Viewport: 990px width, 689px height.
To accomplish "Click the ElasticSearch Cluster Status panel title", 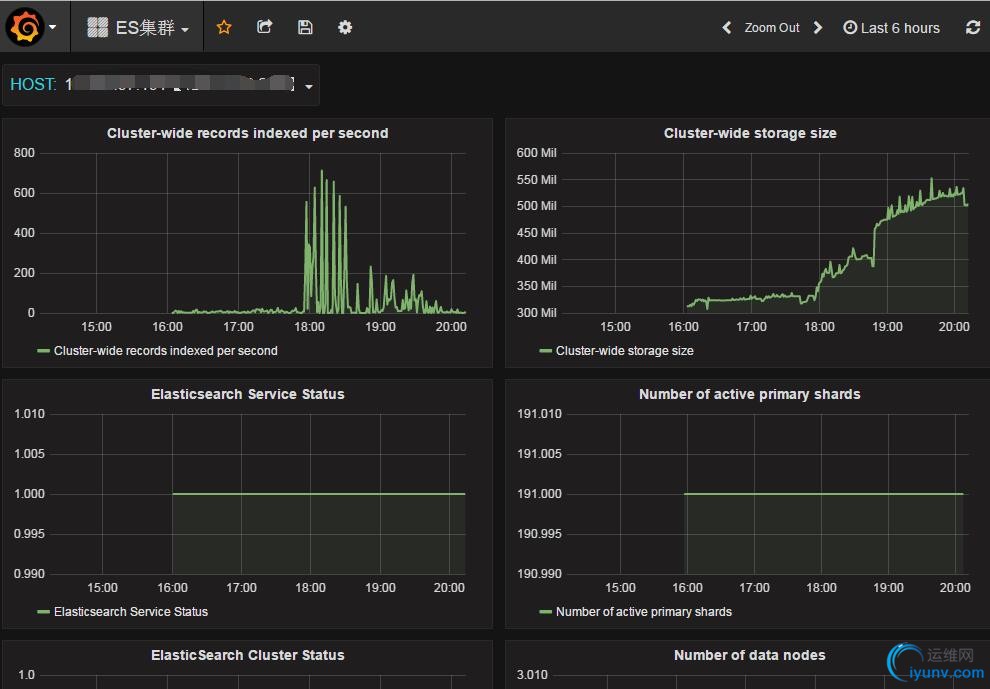I will (247, 655).
